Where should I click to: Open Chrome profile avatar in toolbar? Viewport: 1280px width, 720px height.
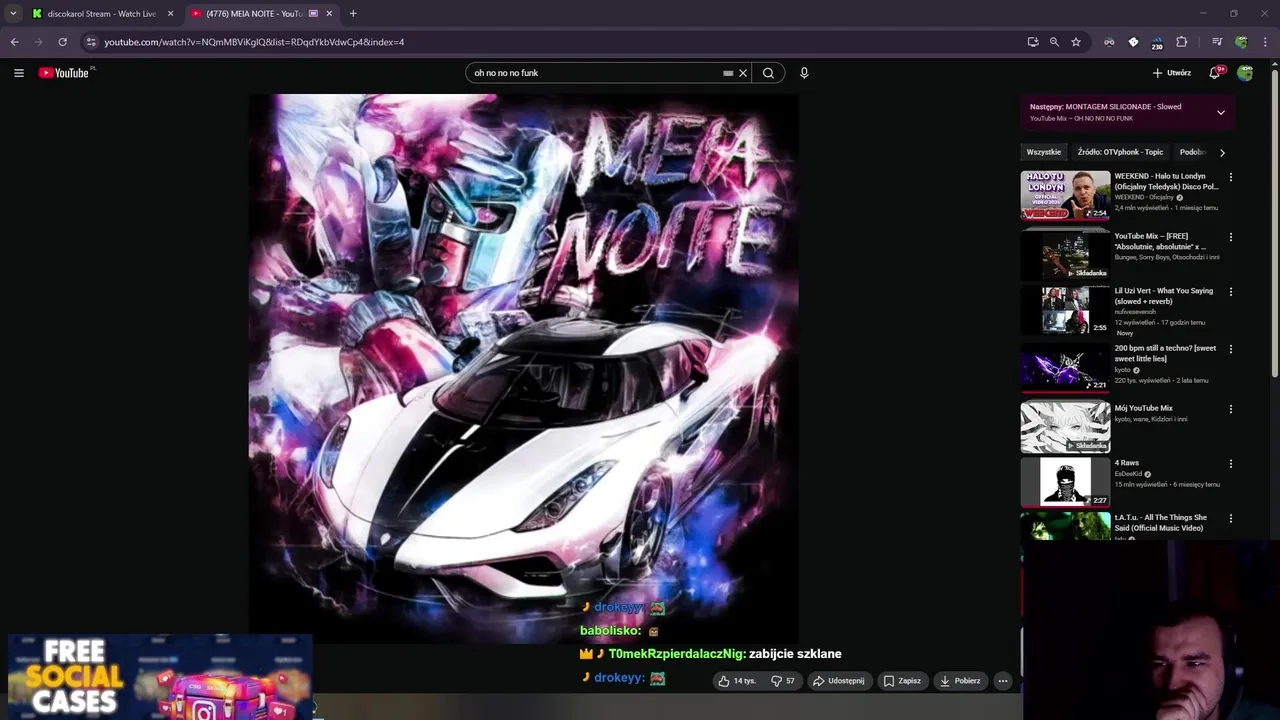tap(1241, 42)
